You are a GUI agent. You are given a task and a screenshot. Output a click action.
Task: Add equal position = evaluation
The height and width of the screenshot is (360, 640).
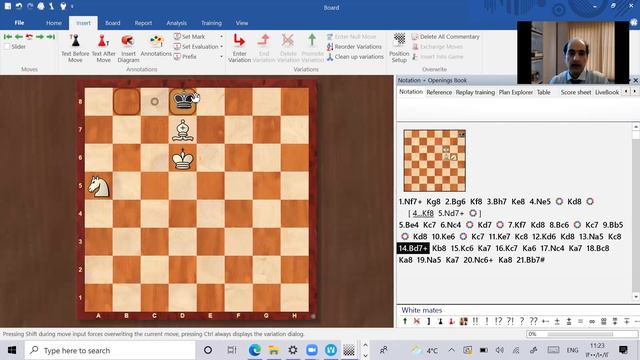580,321
